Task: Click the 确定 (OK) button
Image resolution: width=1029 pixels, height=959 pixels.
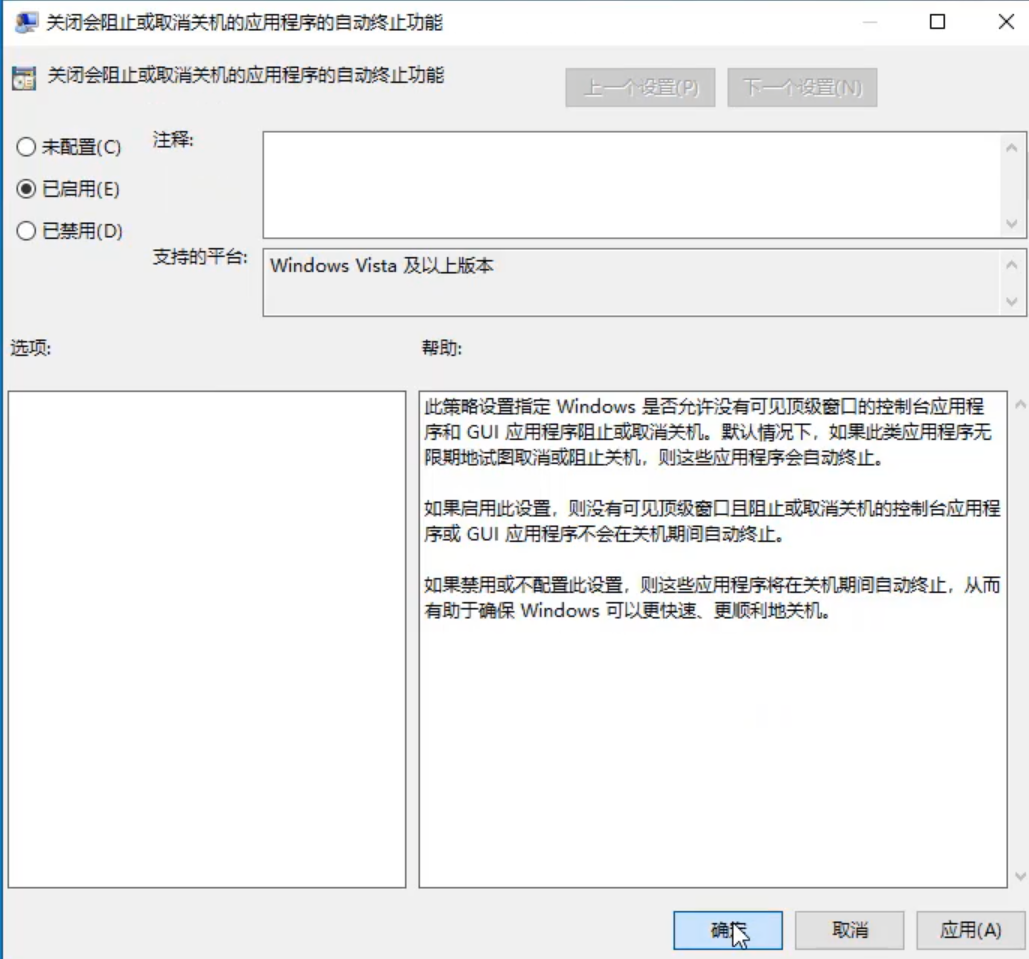Action: pyautogui.click(x=727, y=930)
